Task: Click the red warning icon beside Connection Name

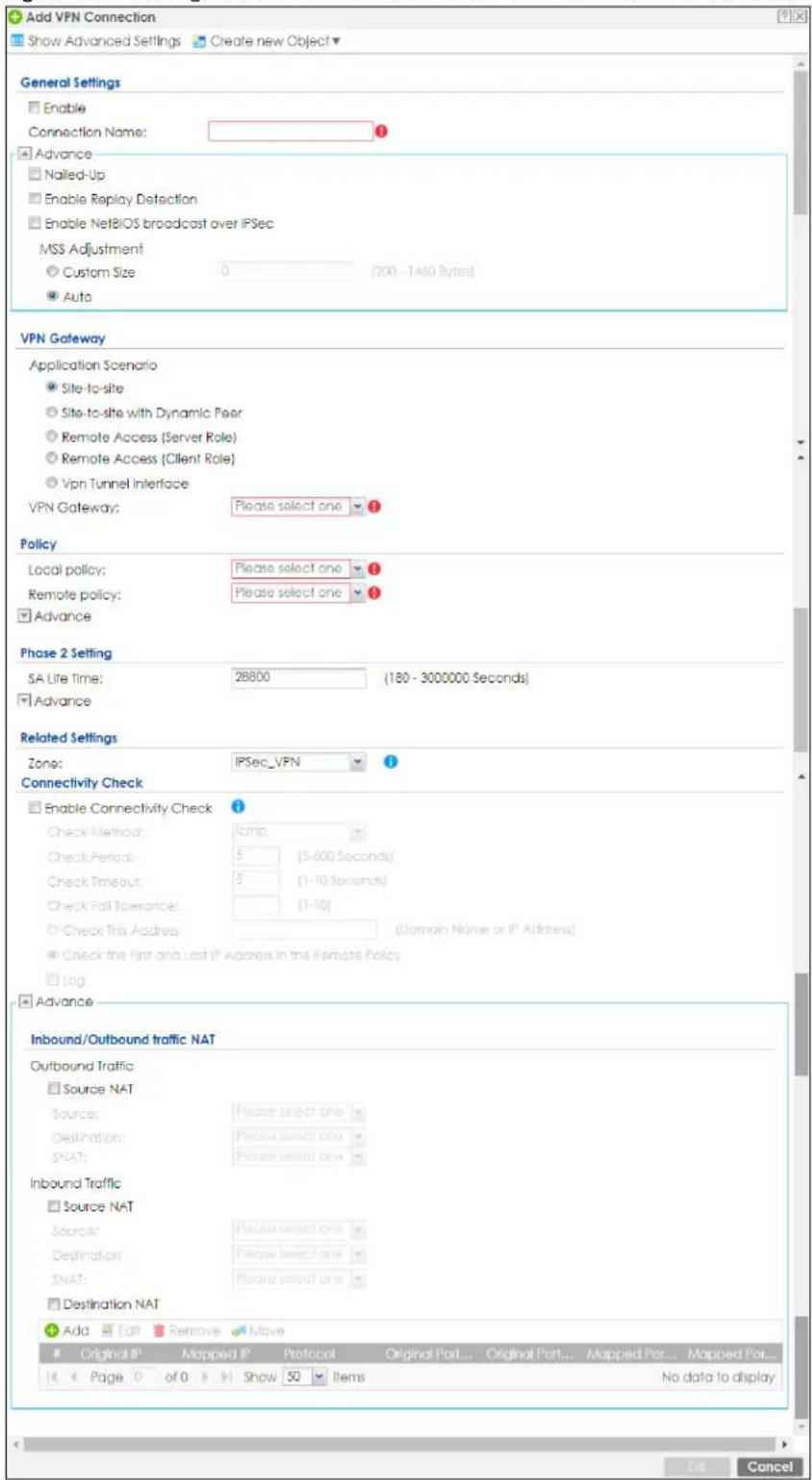Action: point(381,131)
